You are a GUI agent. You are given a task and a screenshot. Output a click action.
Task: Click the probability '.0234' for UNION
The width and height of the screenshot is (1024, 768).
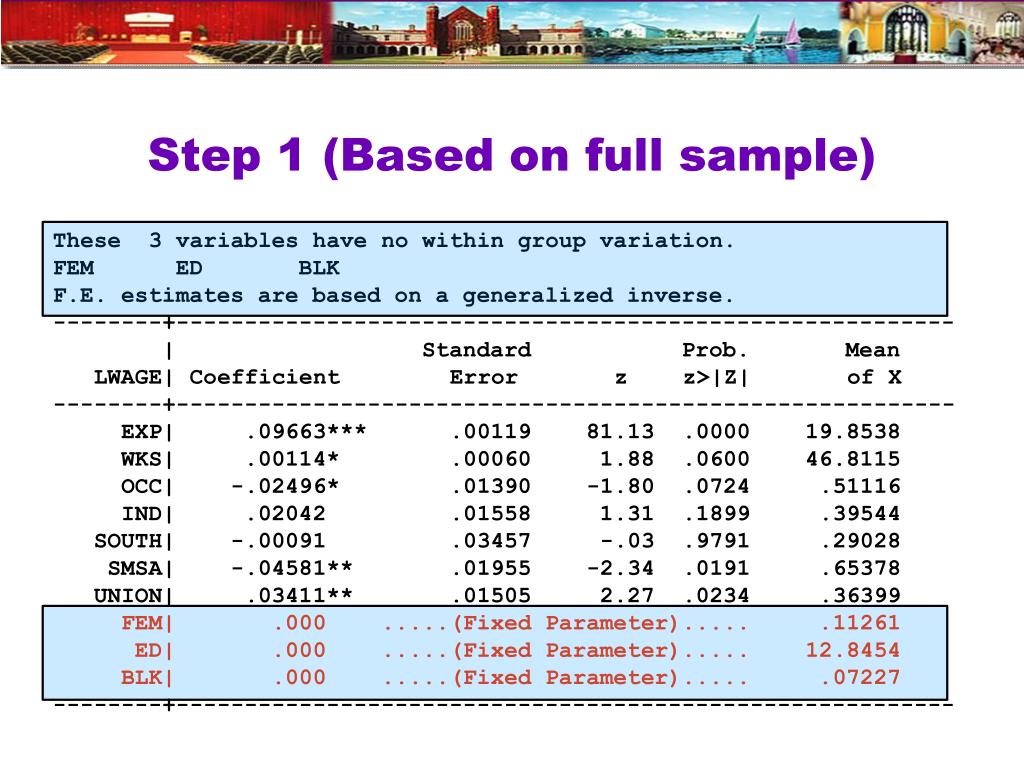coord(716,596)
